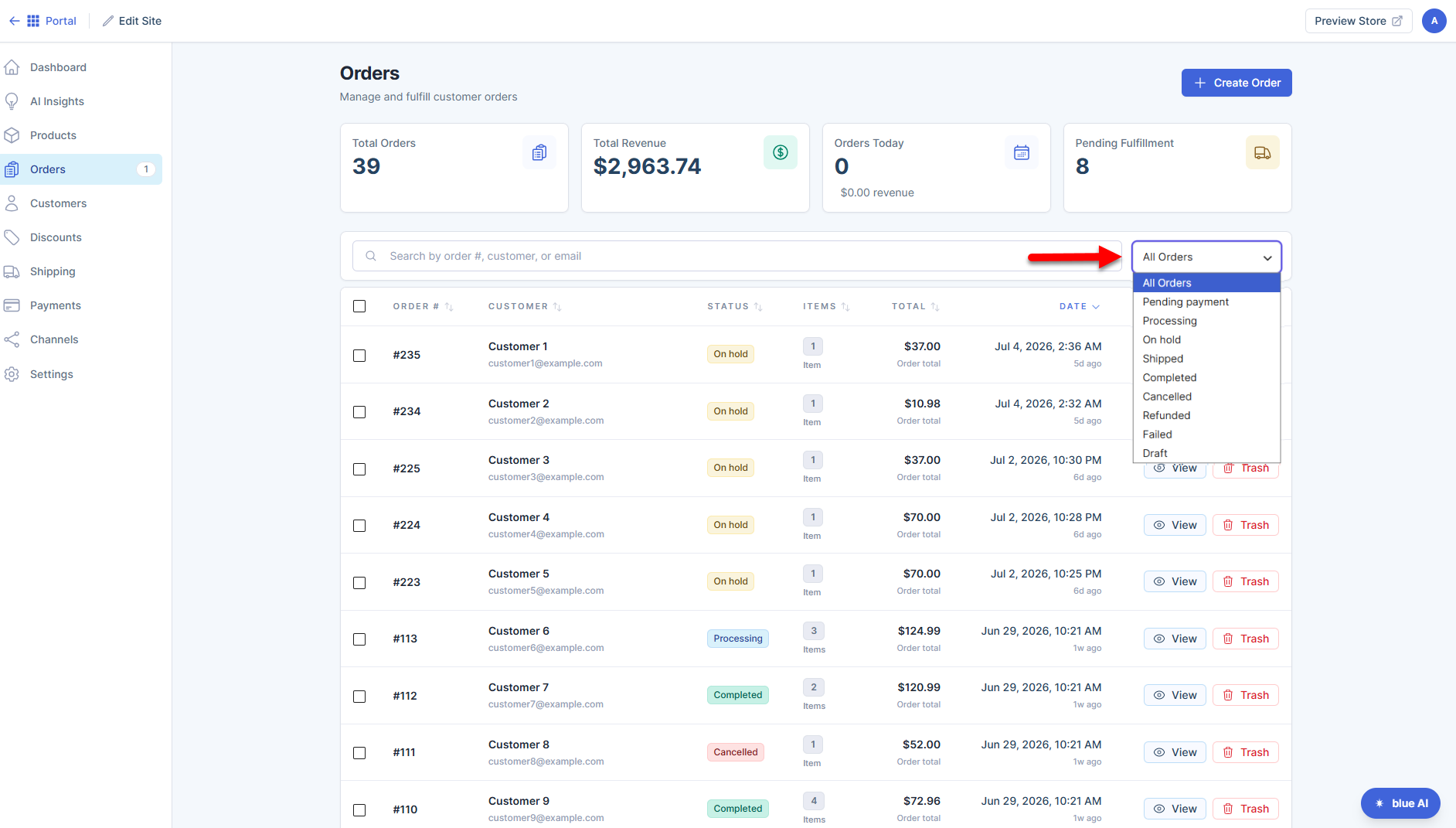This screenshot has height=828, width=1456.
Task: Open the Dashboard home icon
Action: point(12,67)
